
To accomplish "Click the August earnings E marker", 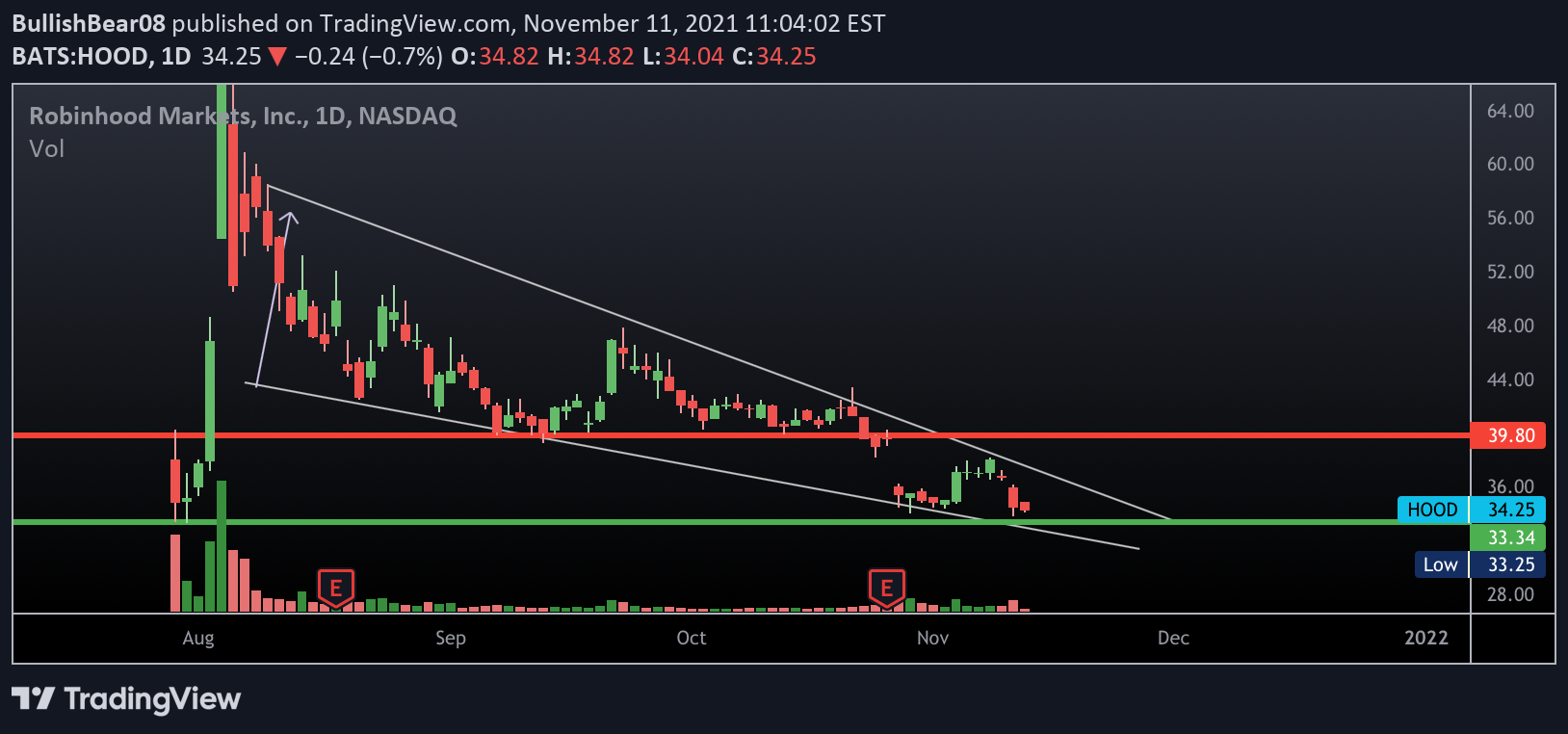I will (x=336, y=588).
